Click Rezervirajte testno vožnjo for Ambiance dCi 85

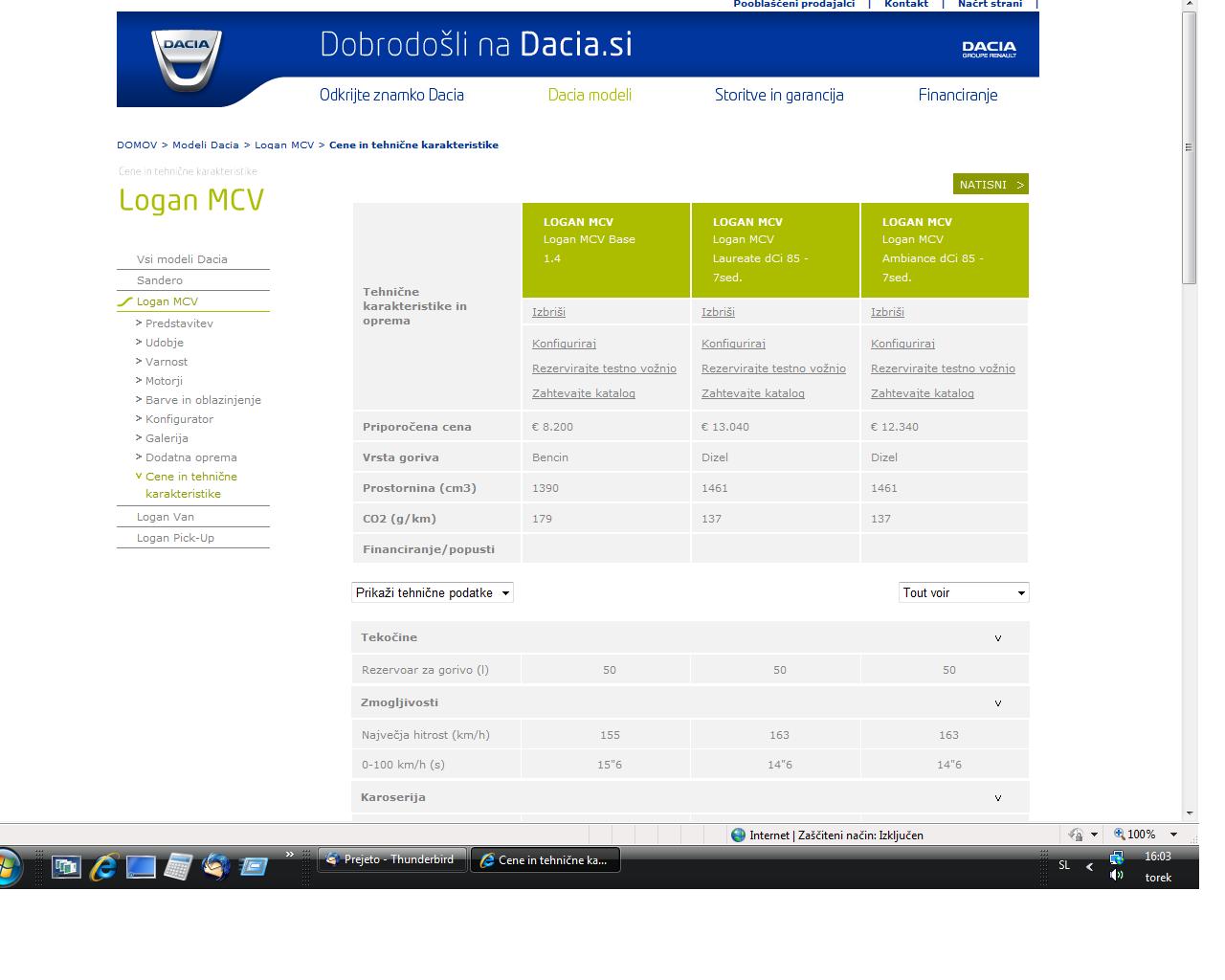(943, 368)
